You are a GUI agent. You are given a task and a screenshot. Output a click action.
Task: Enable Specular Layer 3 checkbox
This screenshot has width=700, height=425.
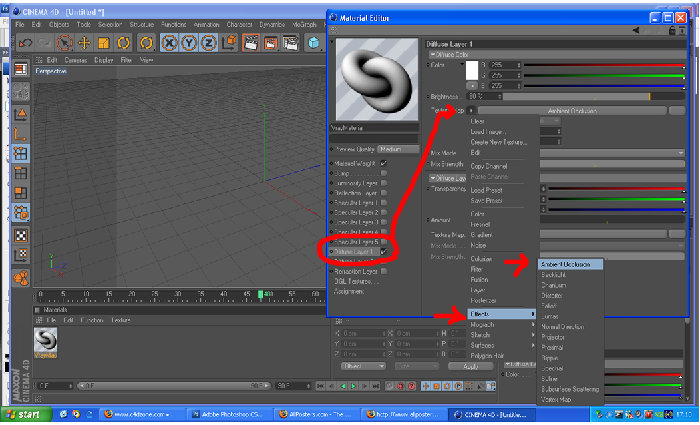pos(383,222)
